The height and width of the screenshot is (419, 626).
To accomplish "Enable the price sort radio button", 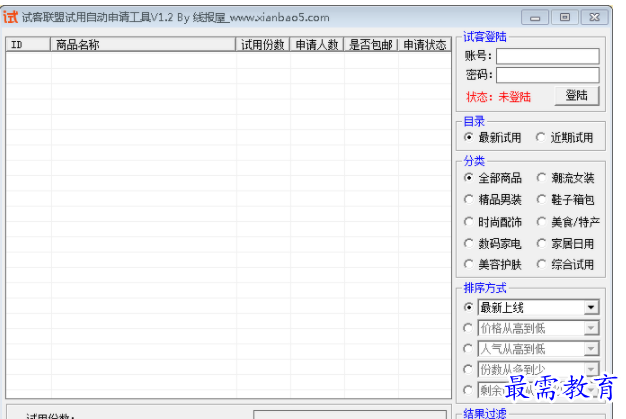I will [468, 328].
